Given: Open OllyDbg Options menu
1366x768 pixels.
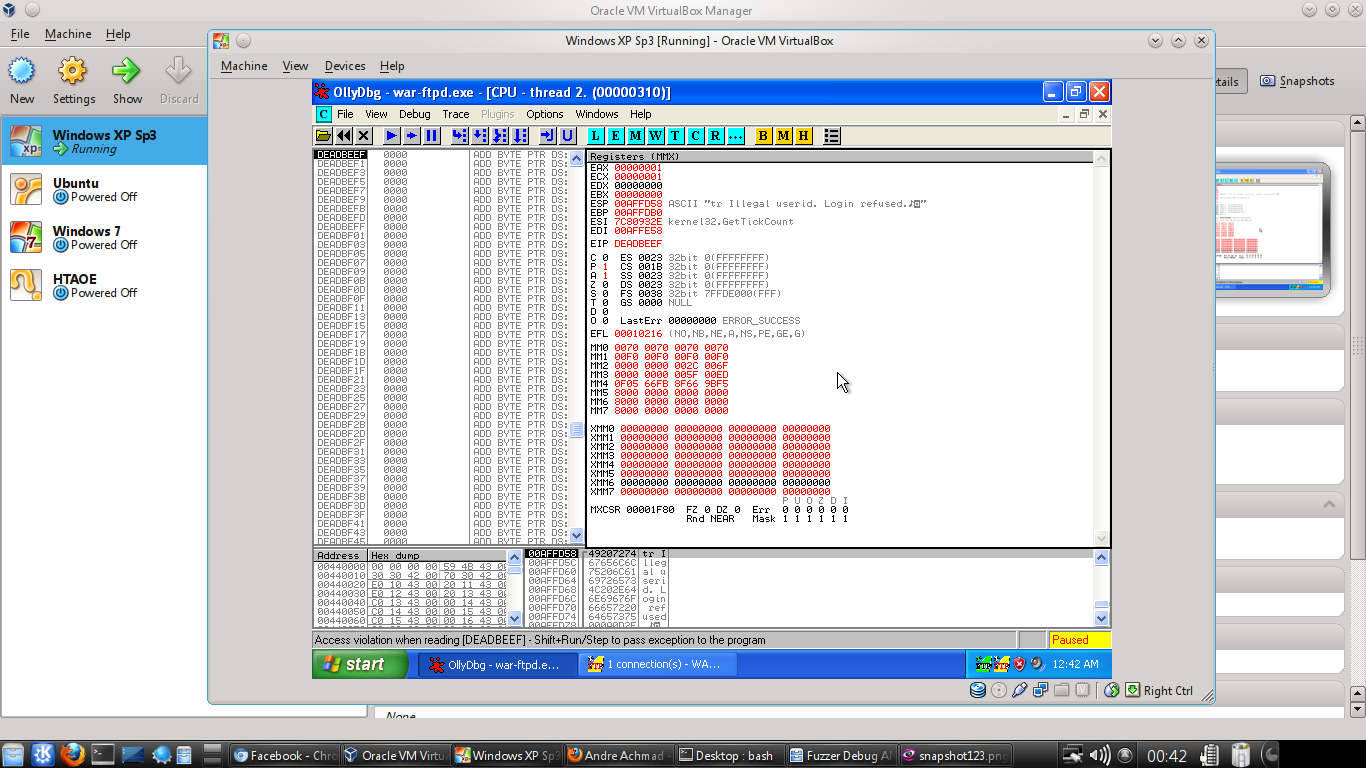Looking at the screenshot, I should tap(545, 114).
